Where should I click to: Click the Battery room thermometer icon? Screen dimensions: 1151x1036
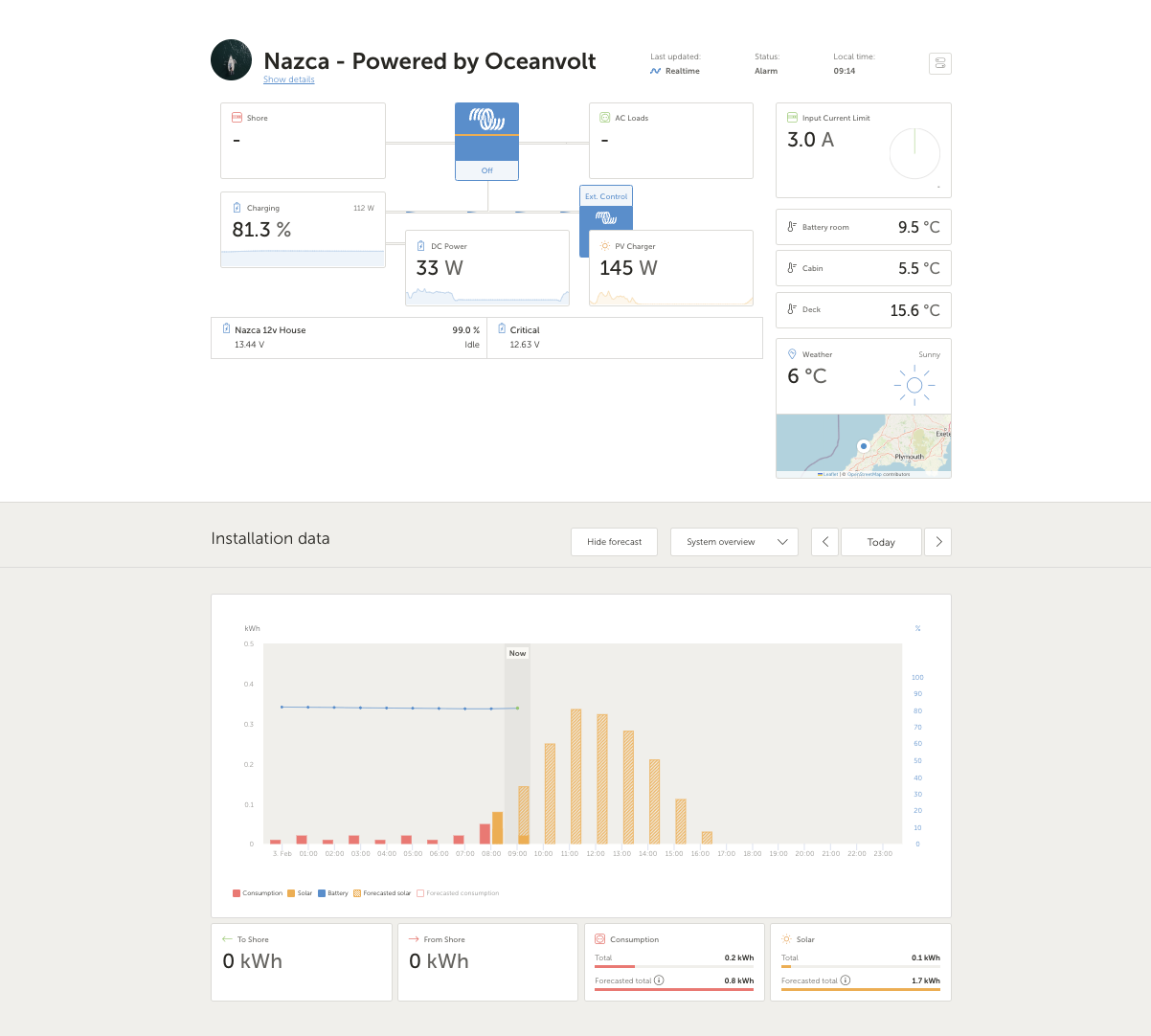[x=792, y=227]
